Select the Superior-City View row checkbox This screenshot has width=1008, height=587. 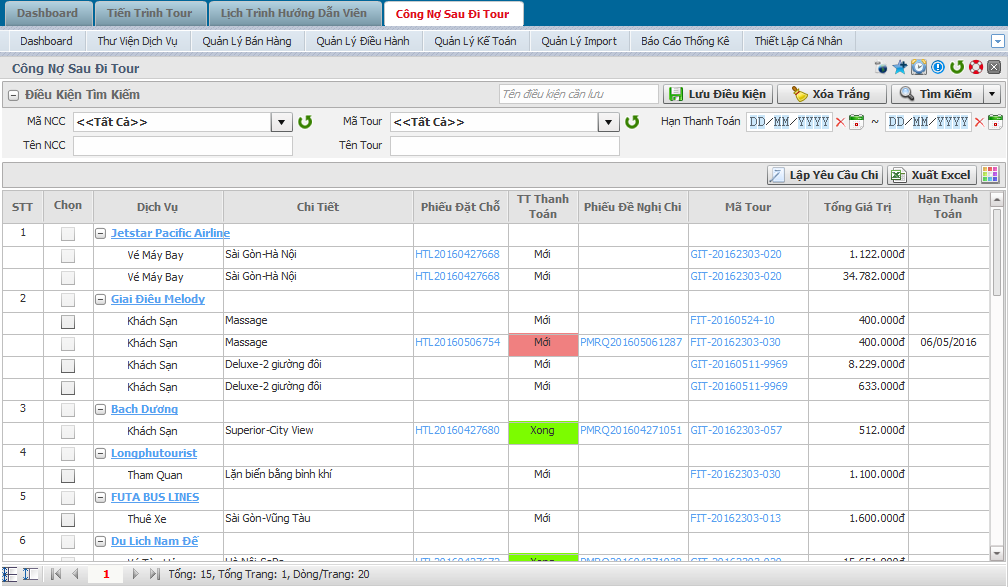click(67, 432)
